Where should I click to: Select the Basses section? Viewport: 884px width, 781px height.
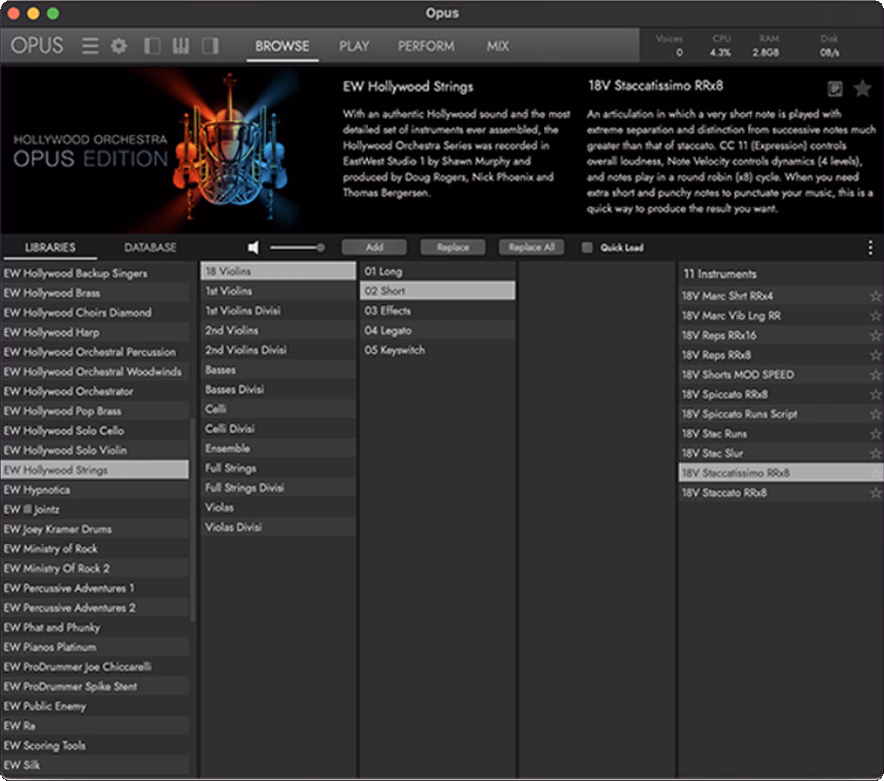(x=279, y=370)
